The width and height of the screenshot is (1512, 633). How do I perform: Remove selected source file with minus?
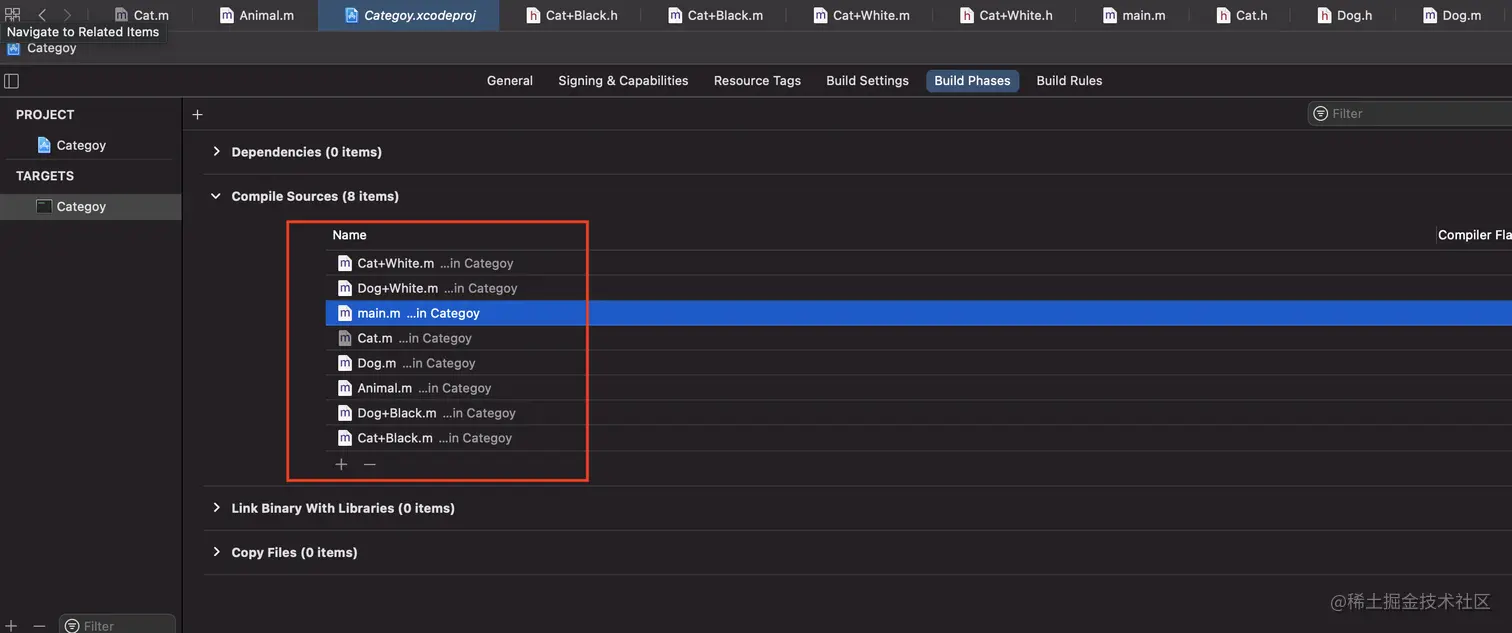[x=370, y=464]
